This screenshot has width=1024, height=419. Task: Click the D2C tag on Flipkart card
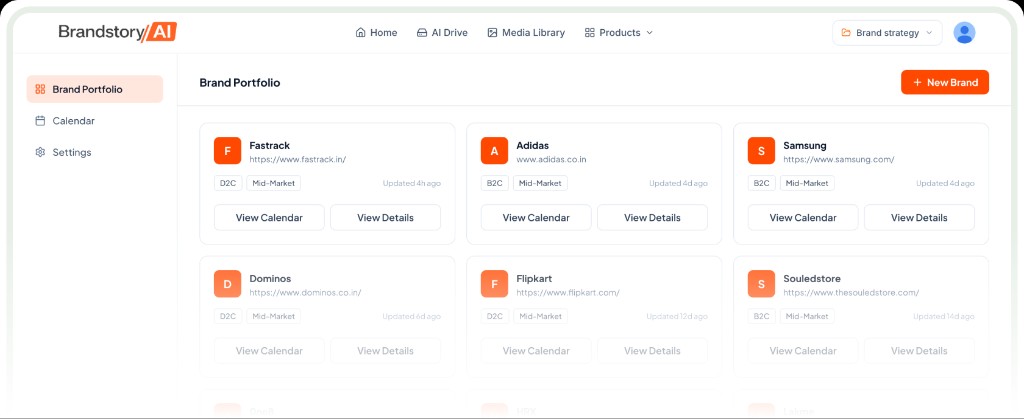pos(495,317)
